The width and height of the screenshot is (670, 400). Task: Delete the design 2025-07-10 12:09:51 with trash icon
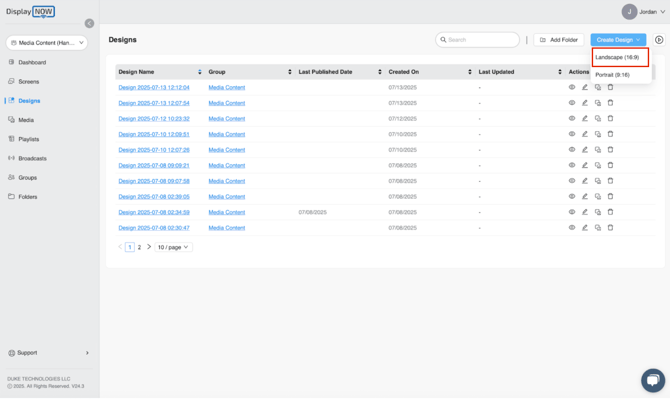[x=611, y=134]
